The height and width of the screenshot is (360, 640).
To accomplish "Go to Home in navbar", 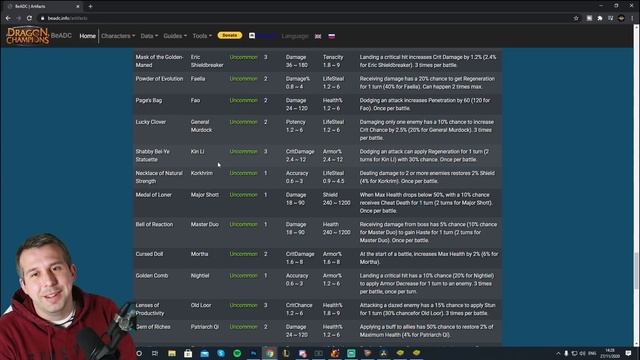I will [x=87, y=36].
